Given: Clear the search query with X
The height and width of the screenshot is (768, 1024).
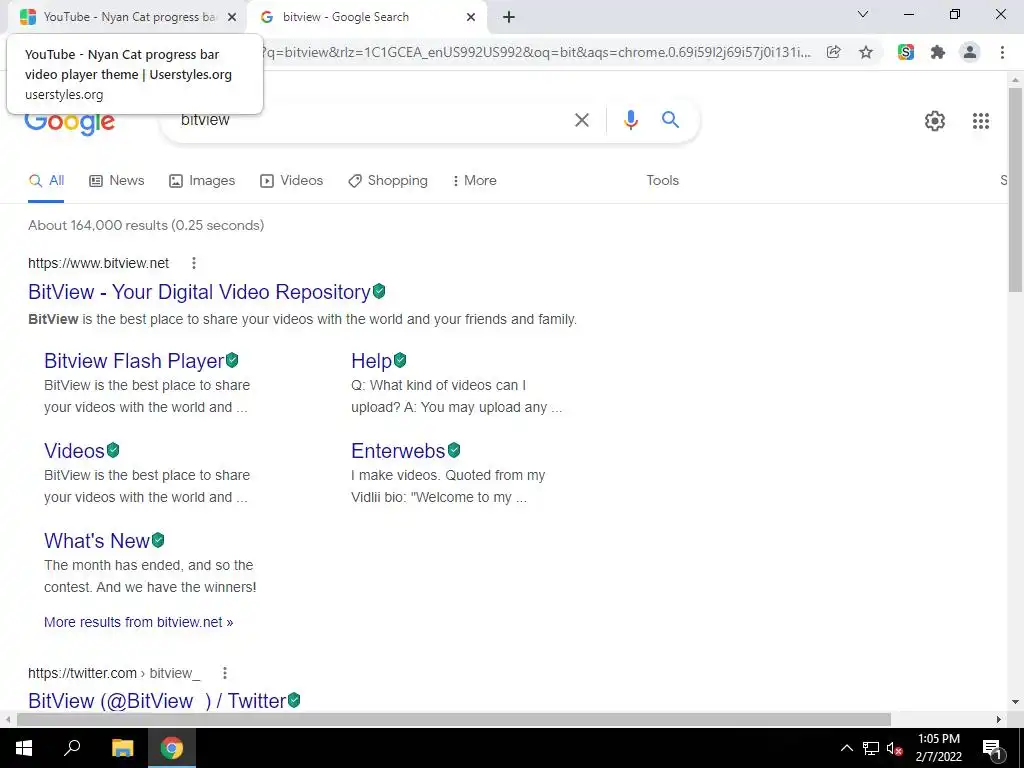Looking at the screenshot, I should click(582, 120).
